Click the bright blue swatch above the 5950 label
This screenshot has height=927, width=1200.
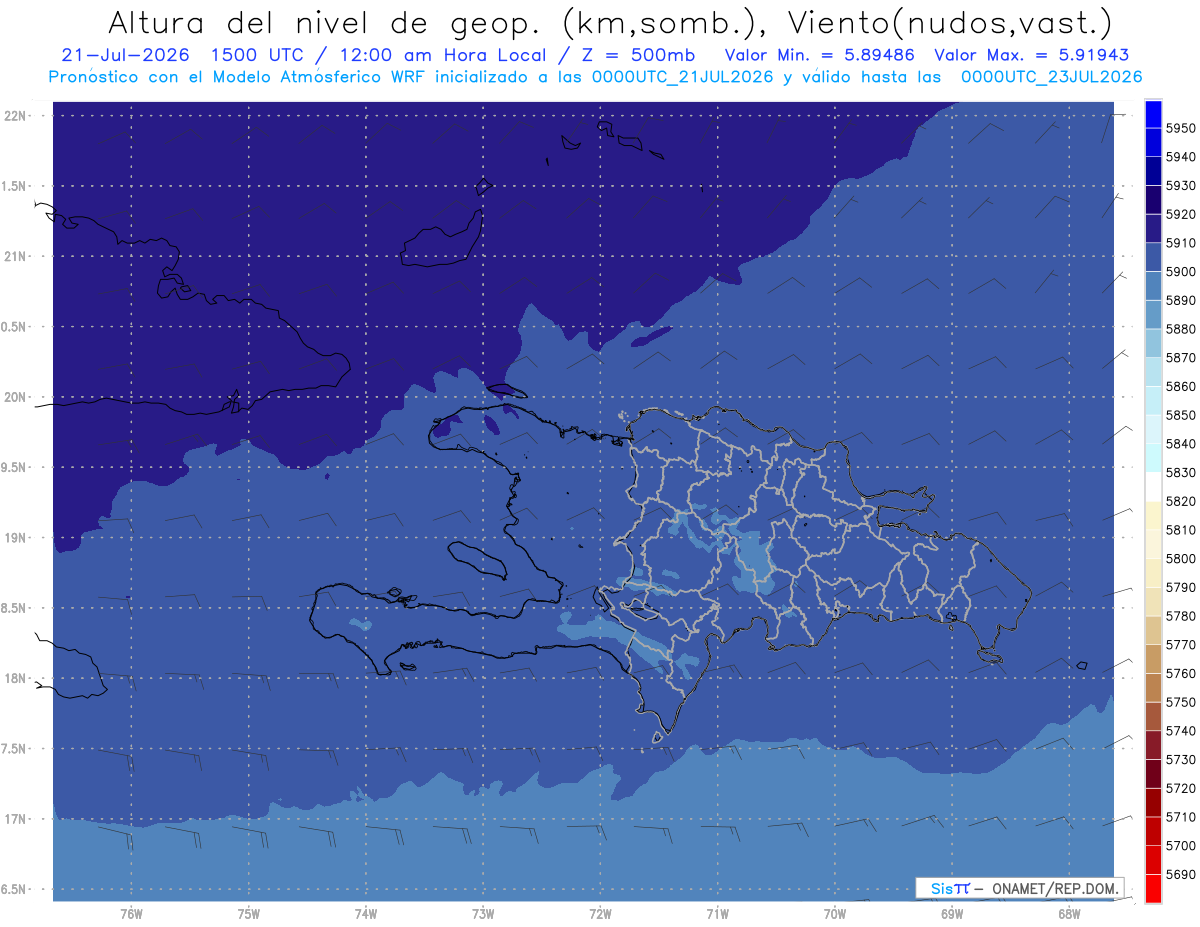1153,113
